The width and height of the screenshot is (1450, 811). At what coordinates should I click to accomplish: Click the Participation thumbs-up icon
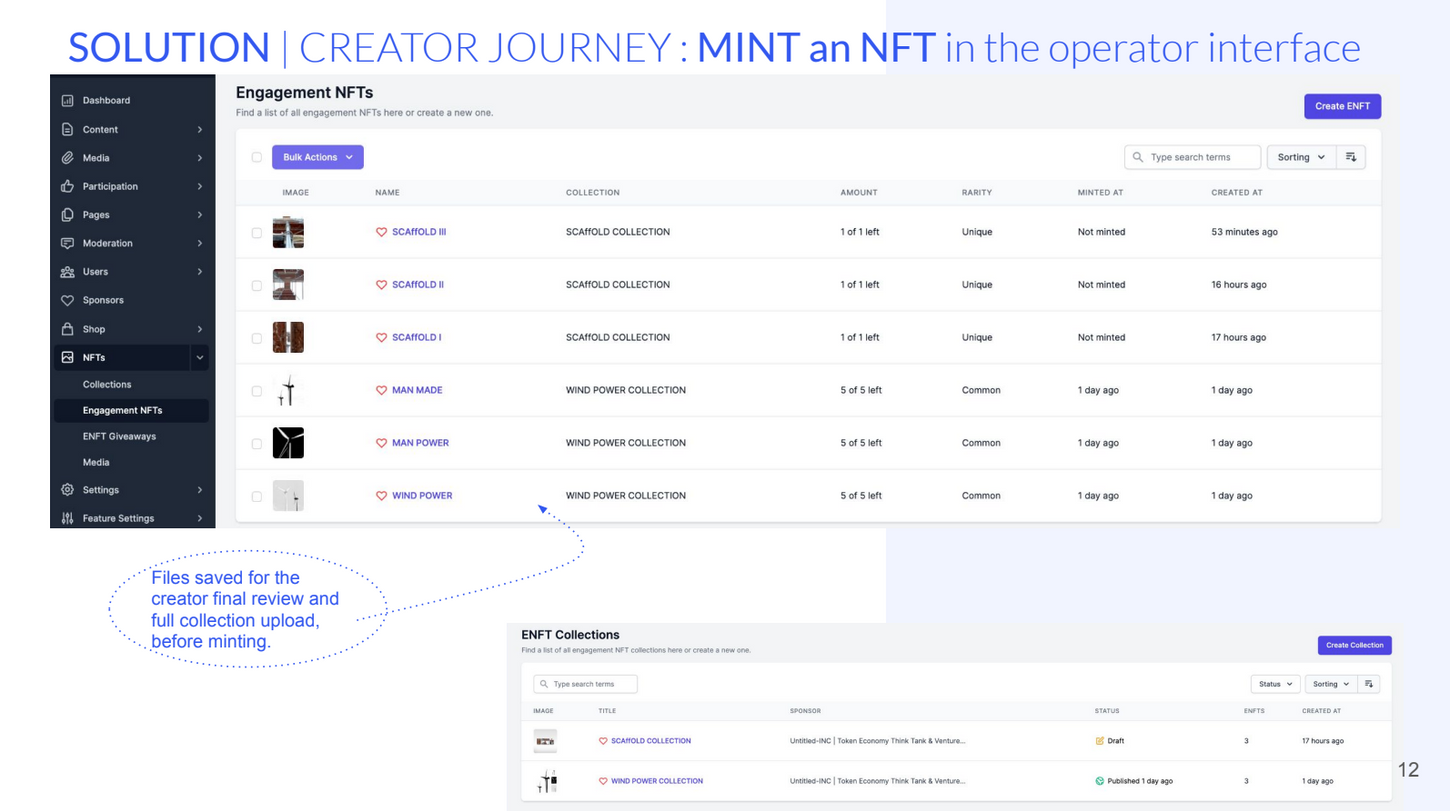coord(67,186)
